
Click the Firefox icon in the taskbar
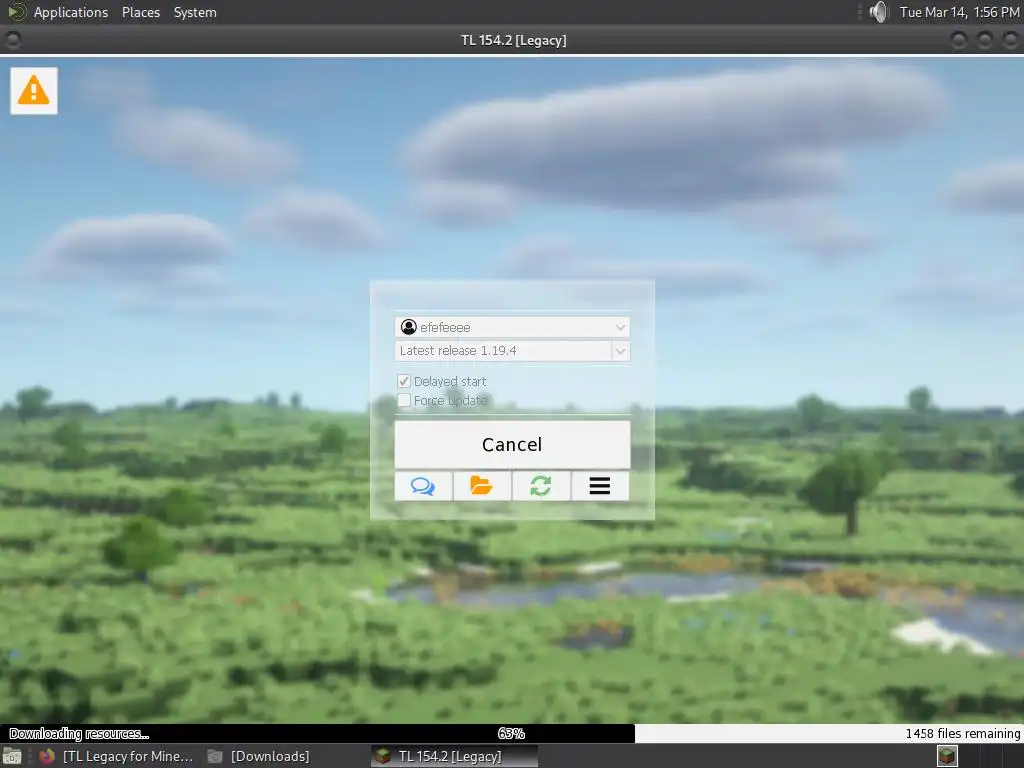pyautogui.click(x=47, y=756)
